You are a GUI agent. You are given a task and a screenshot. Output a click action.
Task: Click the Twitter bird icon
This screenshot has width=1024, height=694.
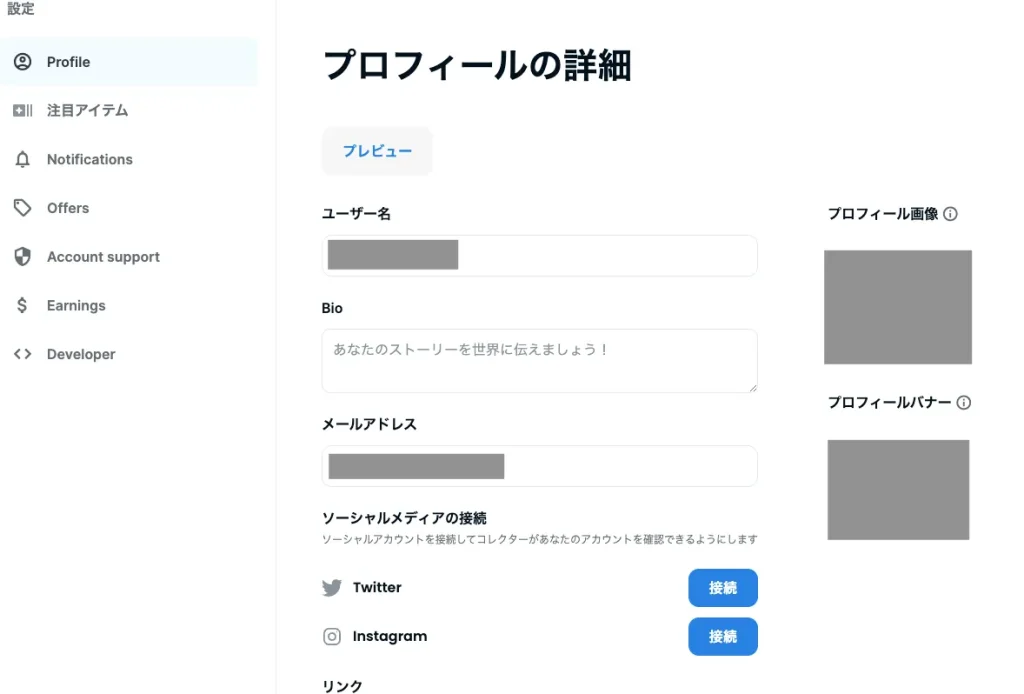pyautogui.click(x=332, y=588)
